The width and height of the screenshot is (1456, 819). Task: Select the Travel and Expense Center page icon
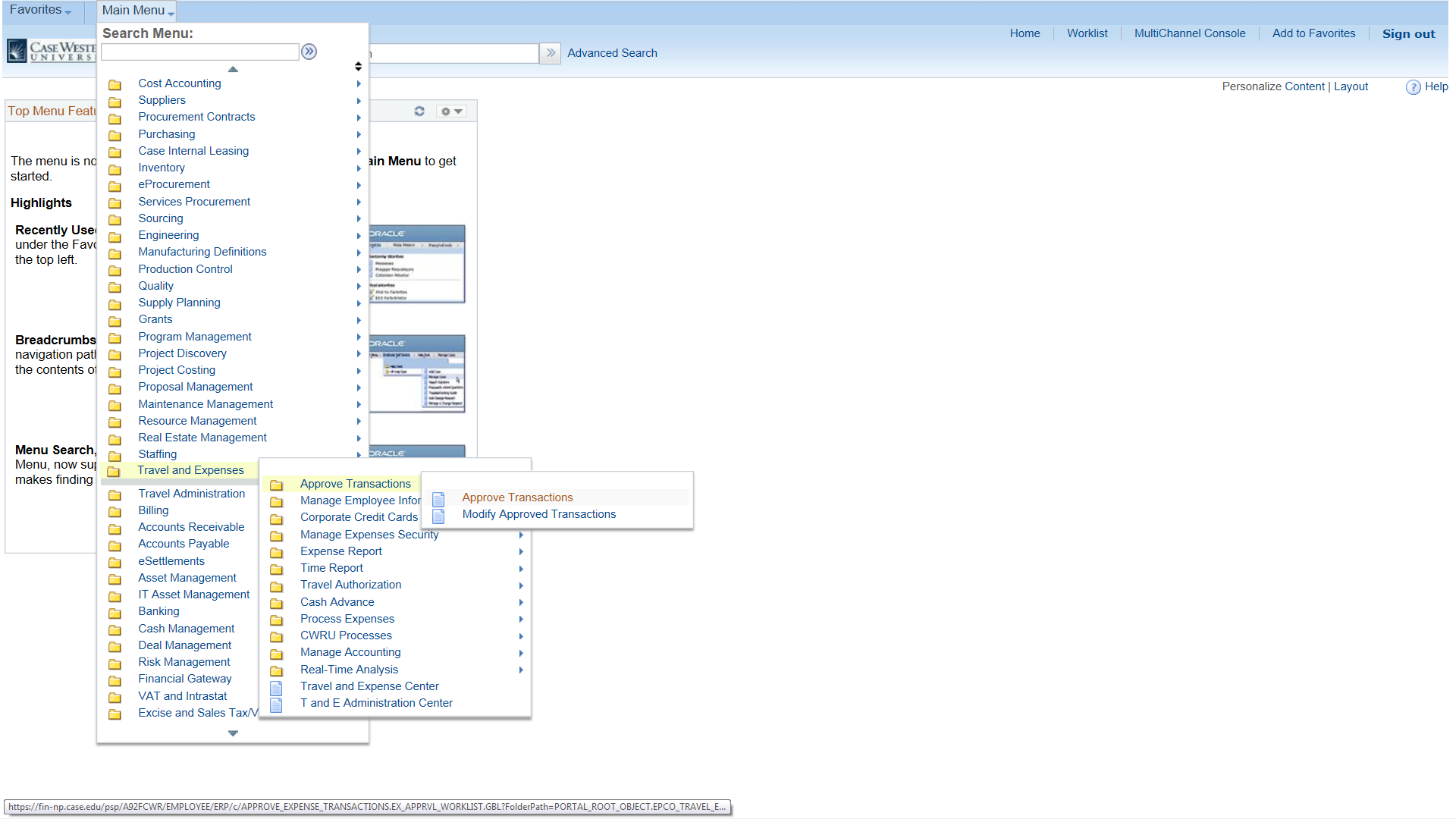coord(277,687)
